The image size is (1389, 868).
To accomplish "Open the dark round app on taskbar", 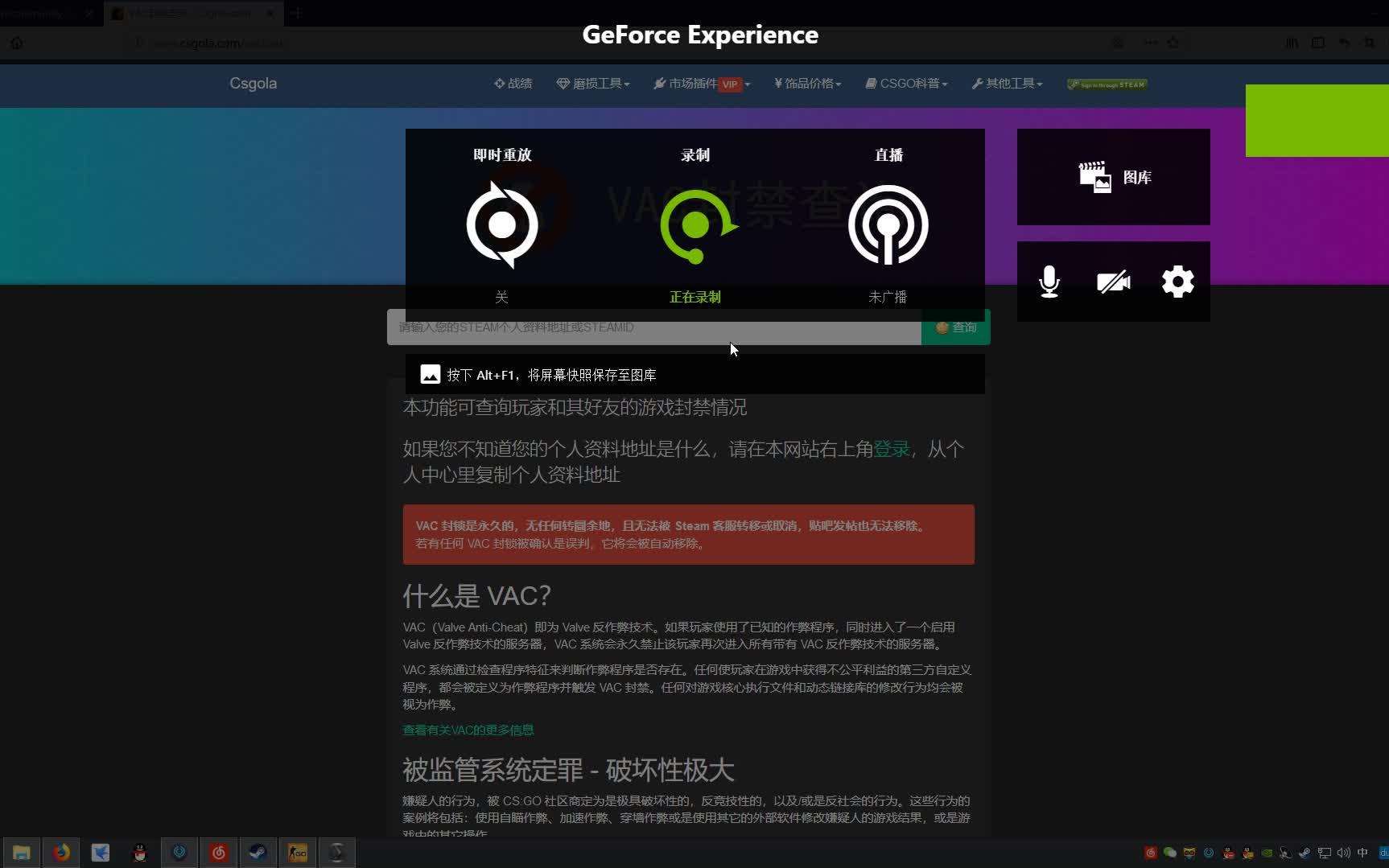I will [x=337, y=853].
